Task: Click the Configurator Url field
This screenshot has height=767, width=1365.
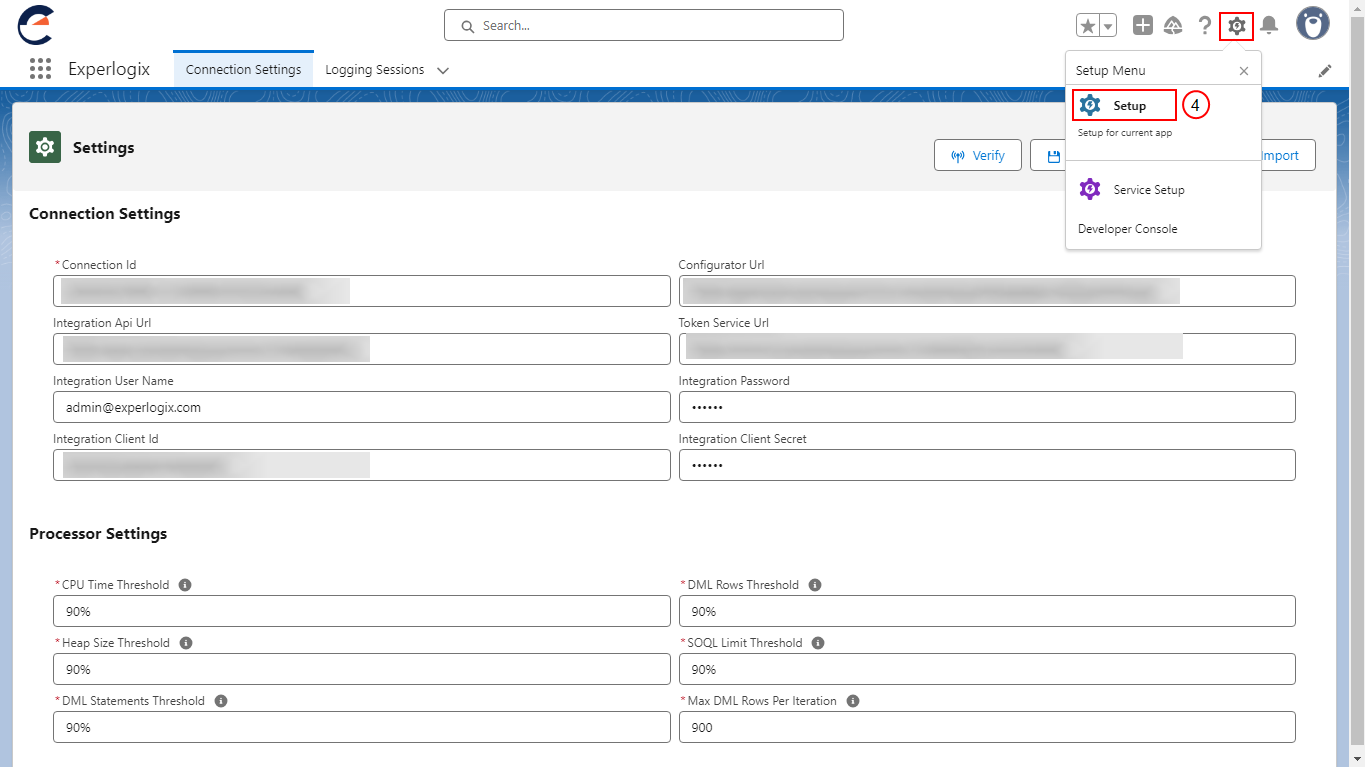Action: click(x=987, y=291)
